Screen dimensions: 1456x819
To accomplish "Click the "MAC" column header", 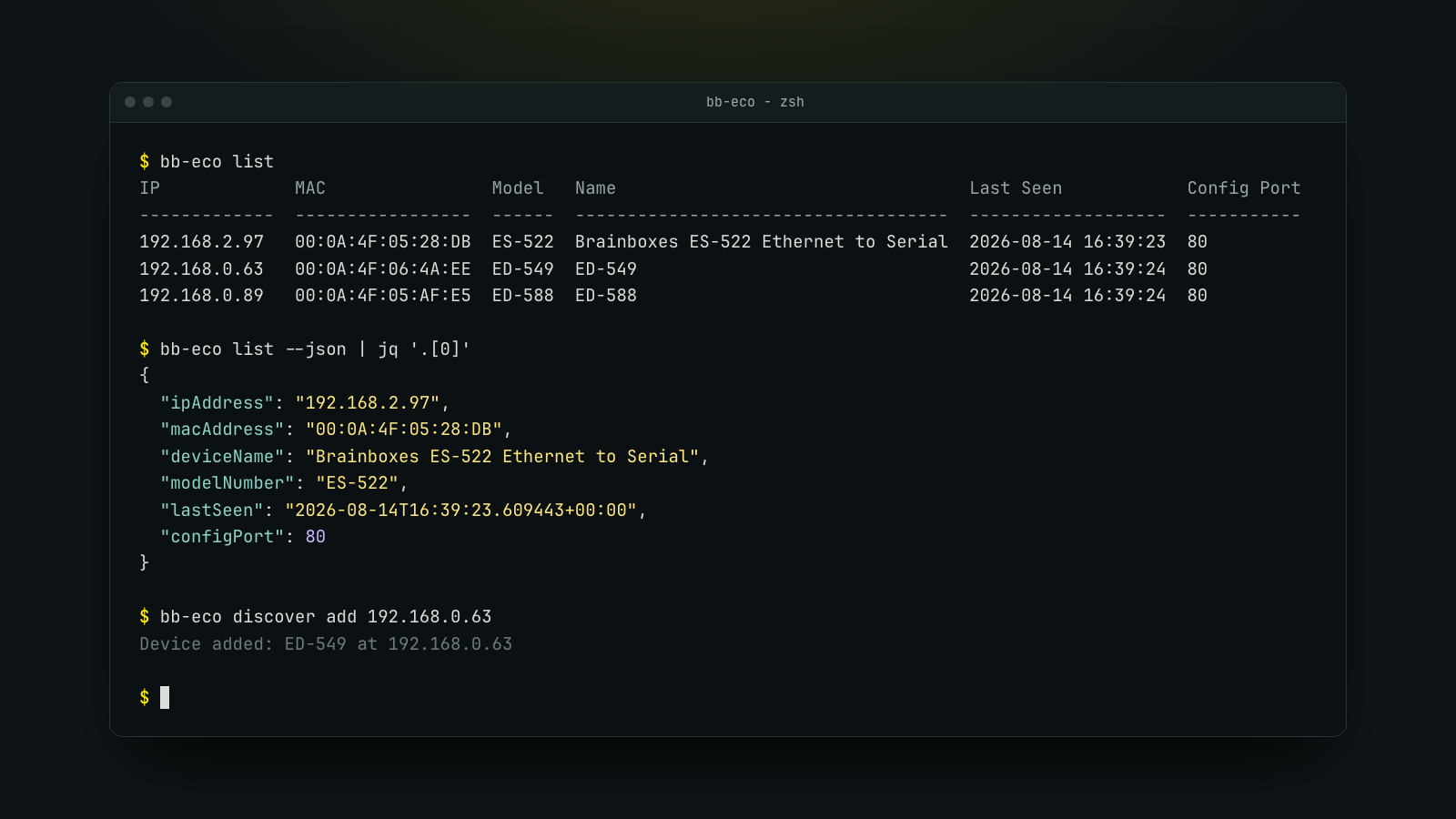I will (x=310, y=188).
